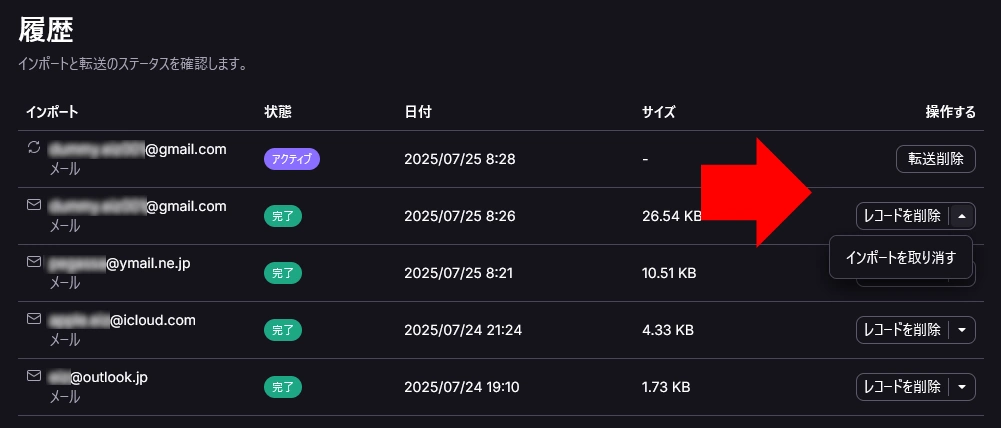Click the サイズ column header
Screen dimensions: 1001x428
[x=659, y=112]
